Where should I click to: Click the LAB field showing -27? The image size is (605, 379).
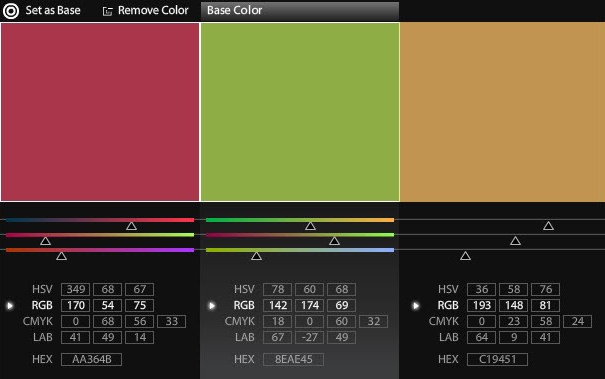(309, 337)
